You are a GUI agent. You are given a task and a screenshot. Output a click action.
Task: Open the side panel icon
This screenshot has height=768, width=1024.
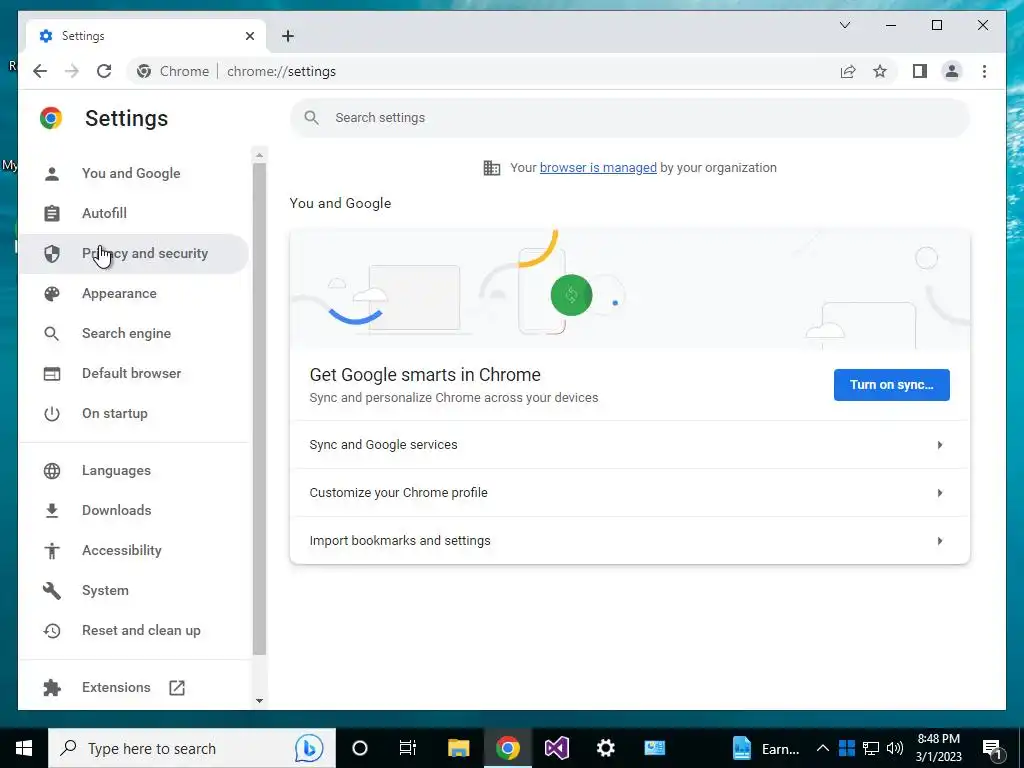[920, 71]
